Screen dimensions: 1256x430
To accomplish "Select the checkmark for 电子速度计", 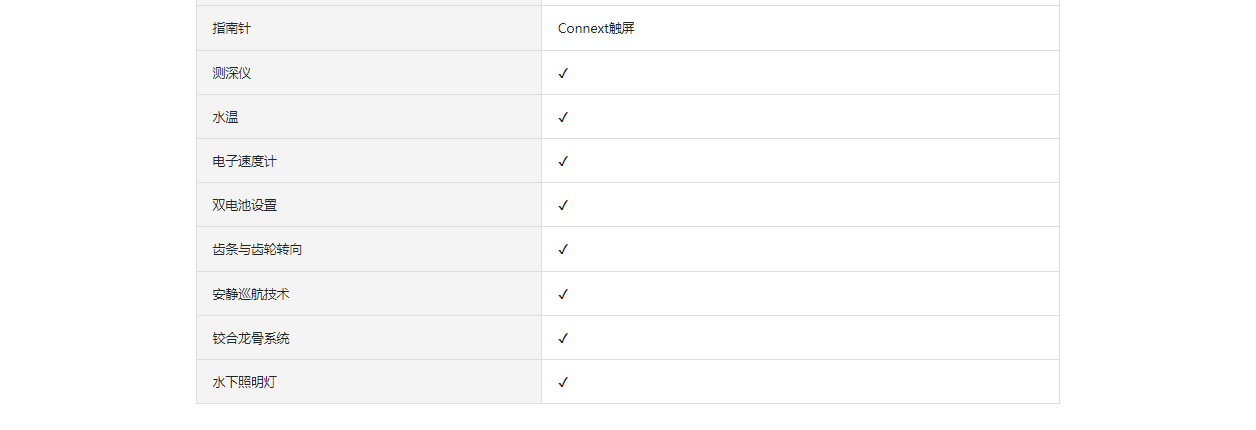I will point(563,161).
